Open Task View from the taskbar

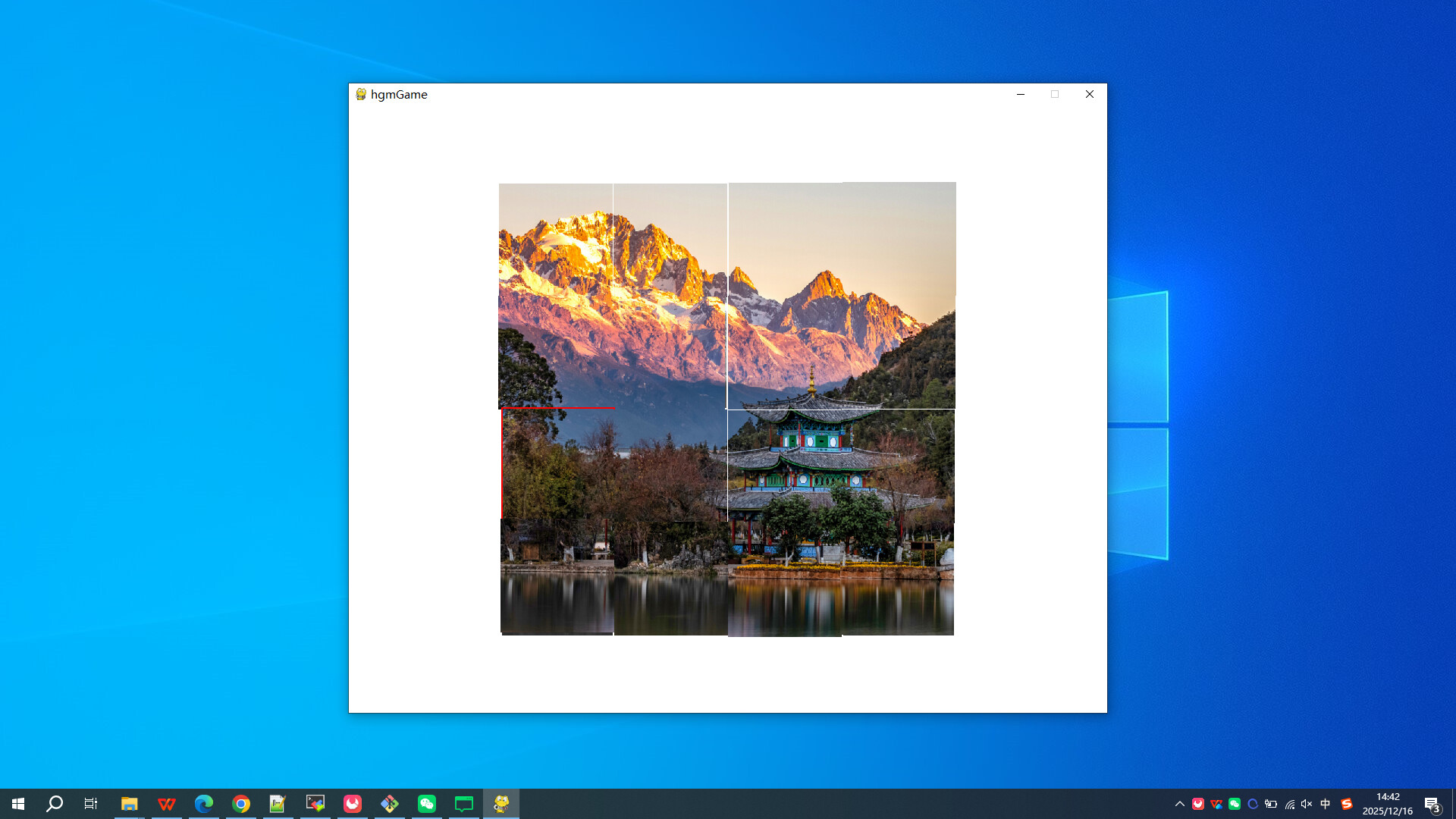(x=90, y=803)
